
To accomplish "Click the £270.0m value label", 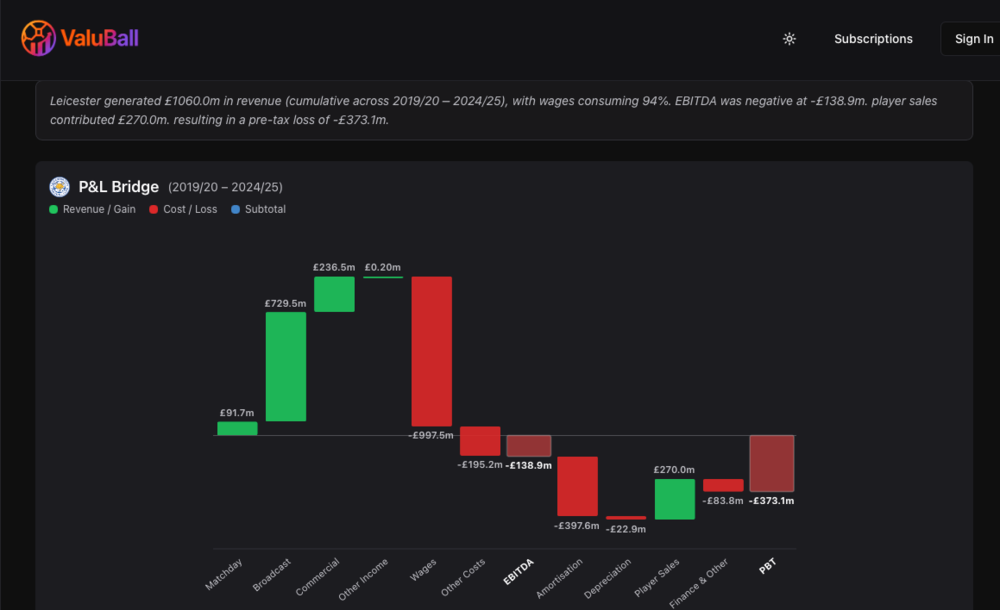I will click(x=674, y=470).
